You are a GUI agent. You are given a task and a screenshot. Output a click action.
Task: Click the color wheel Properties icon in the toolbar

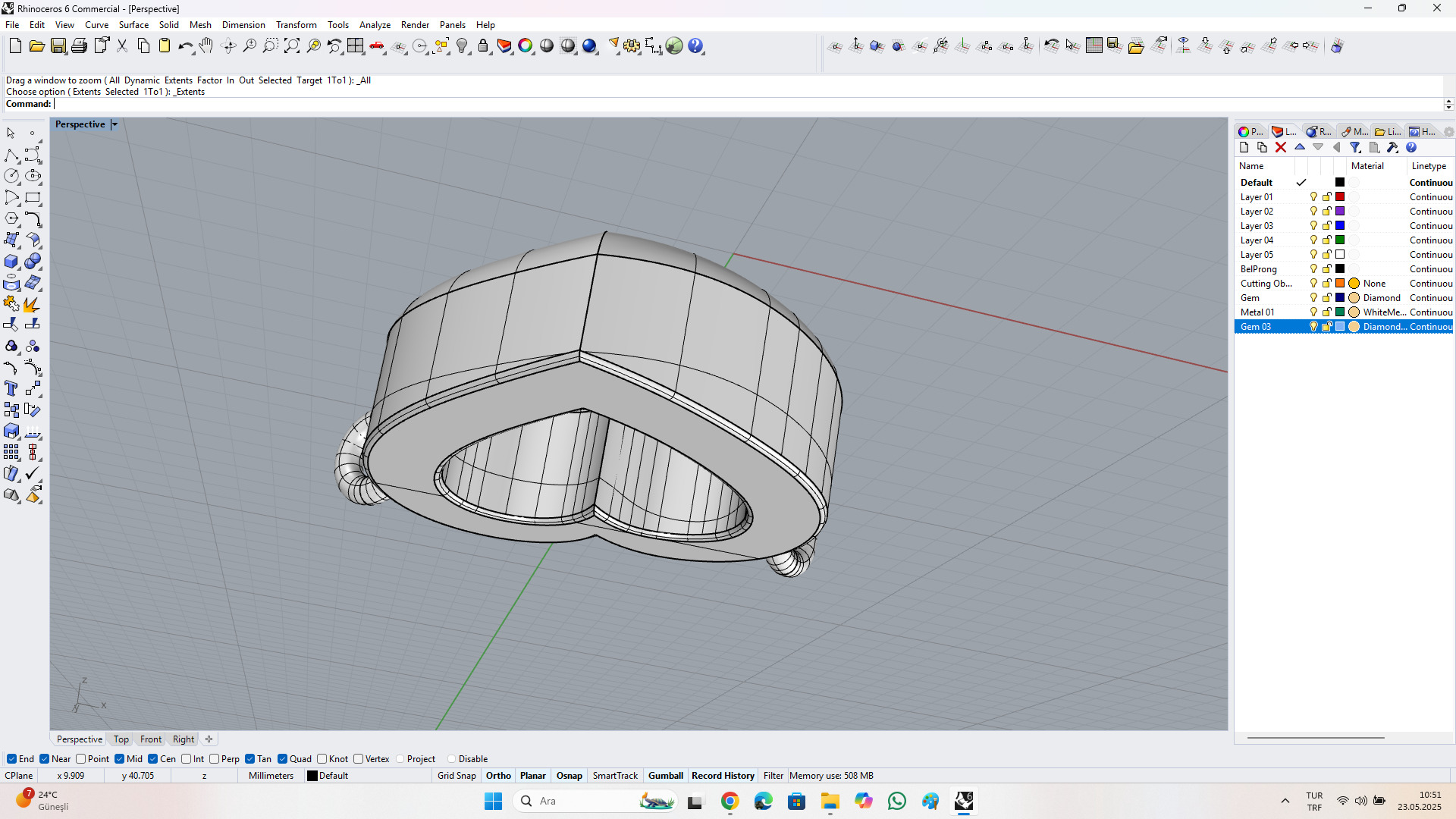[x=525, y=46]
